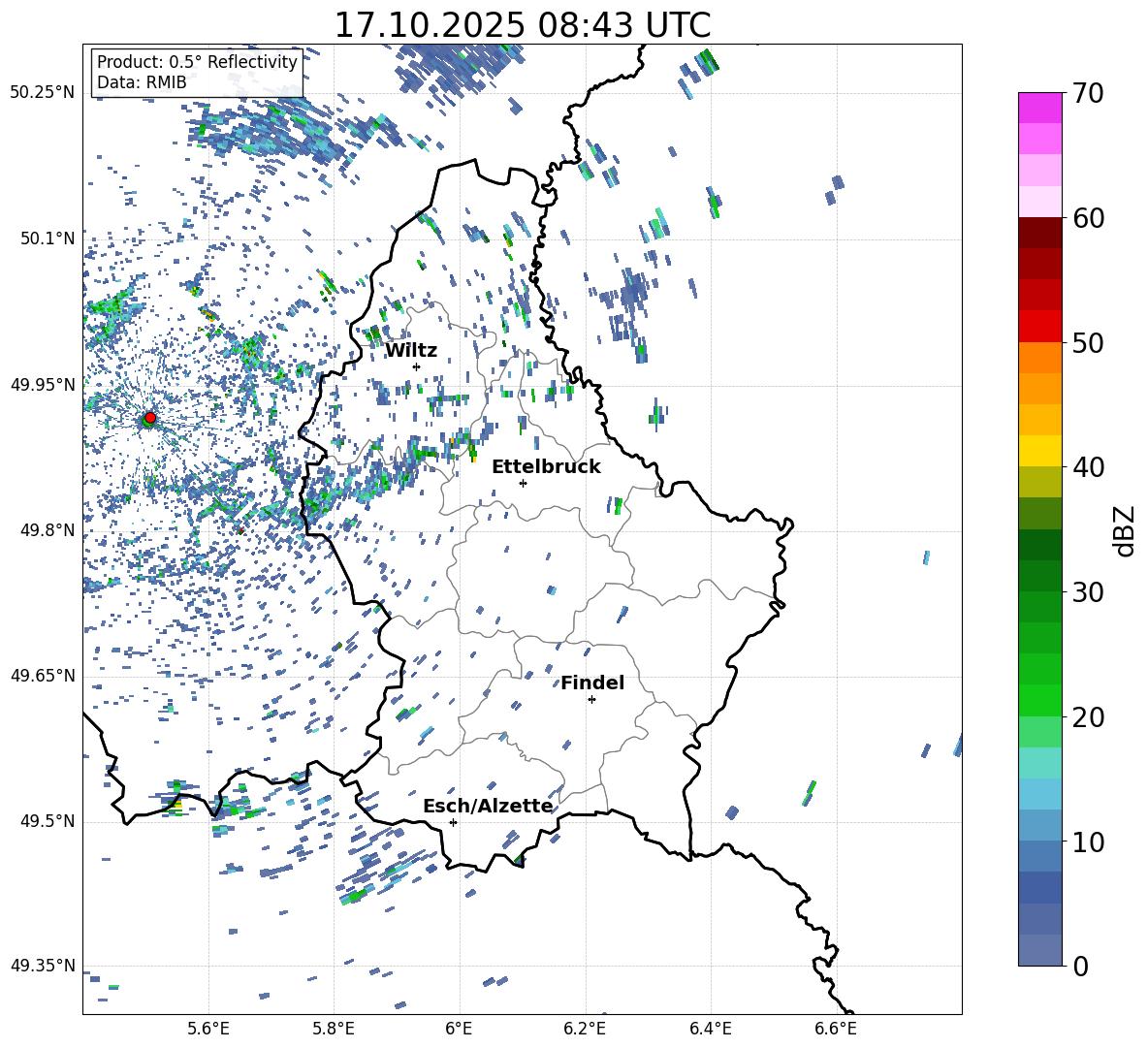
Task: Click the 'Wiltz' city name label
Action: pos(411,351)
